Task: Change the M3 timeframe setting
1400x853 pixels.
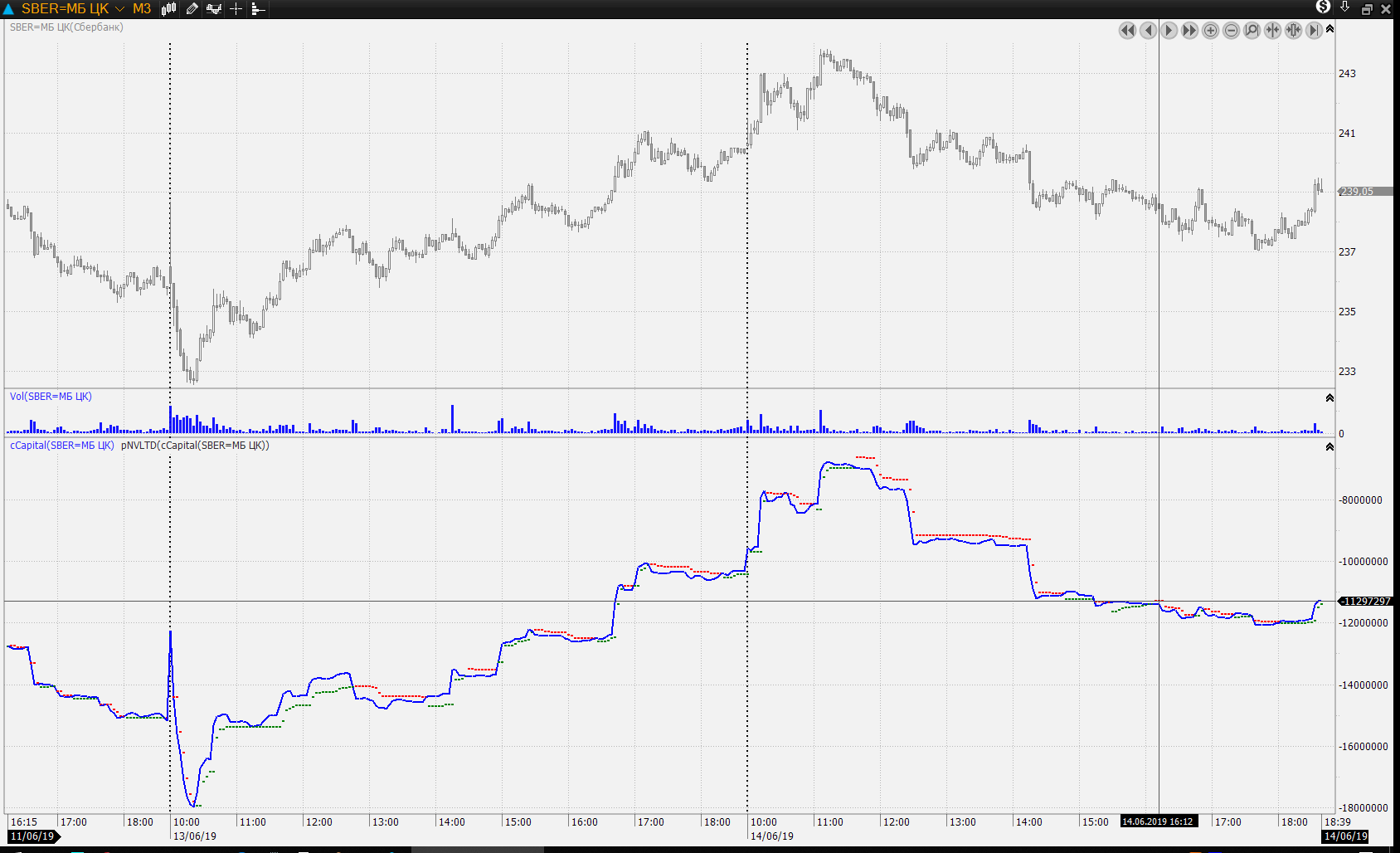Action: pyautogui.click(x=142, y=9)
